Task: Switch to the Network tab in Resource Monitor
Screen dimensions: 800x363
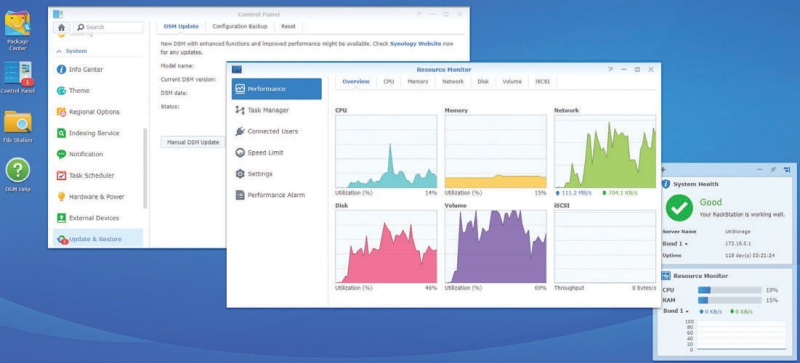Action: click(x=453, y=81)
